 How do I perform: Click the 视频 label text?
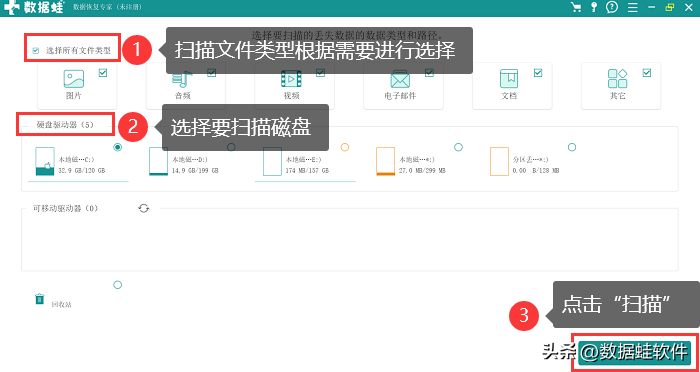point(291,96)
